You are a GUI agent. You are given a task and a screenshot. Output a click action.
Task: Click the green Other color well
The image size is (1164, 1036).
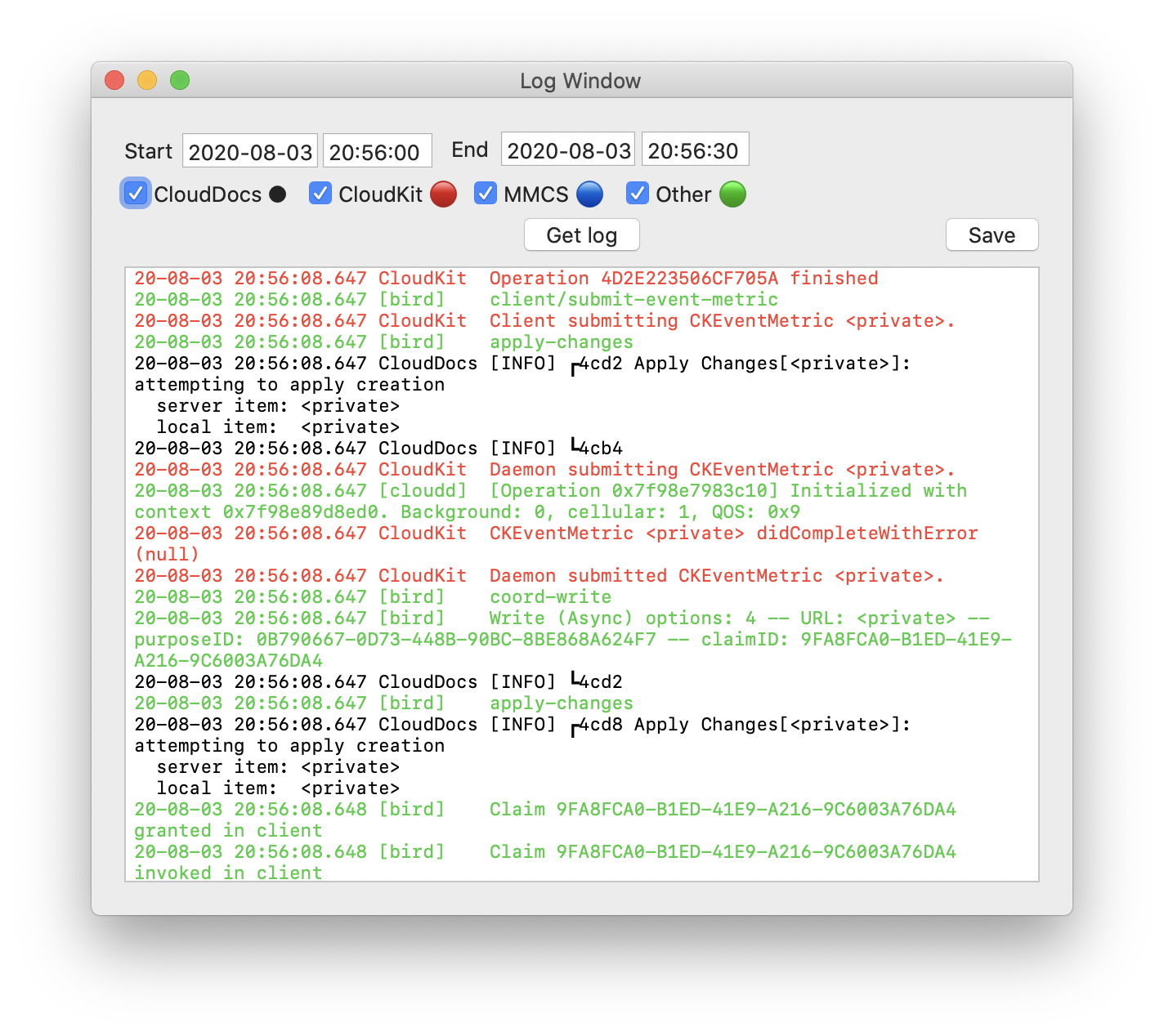732,194
